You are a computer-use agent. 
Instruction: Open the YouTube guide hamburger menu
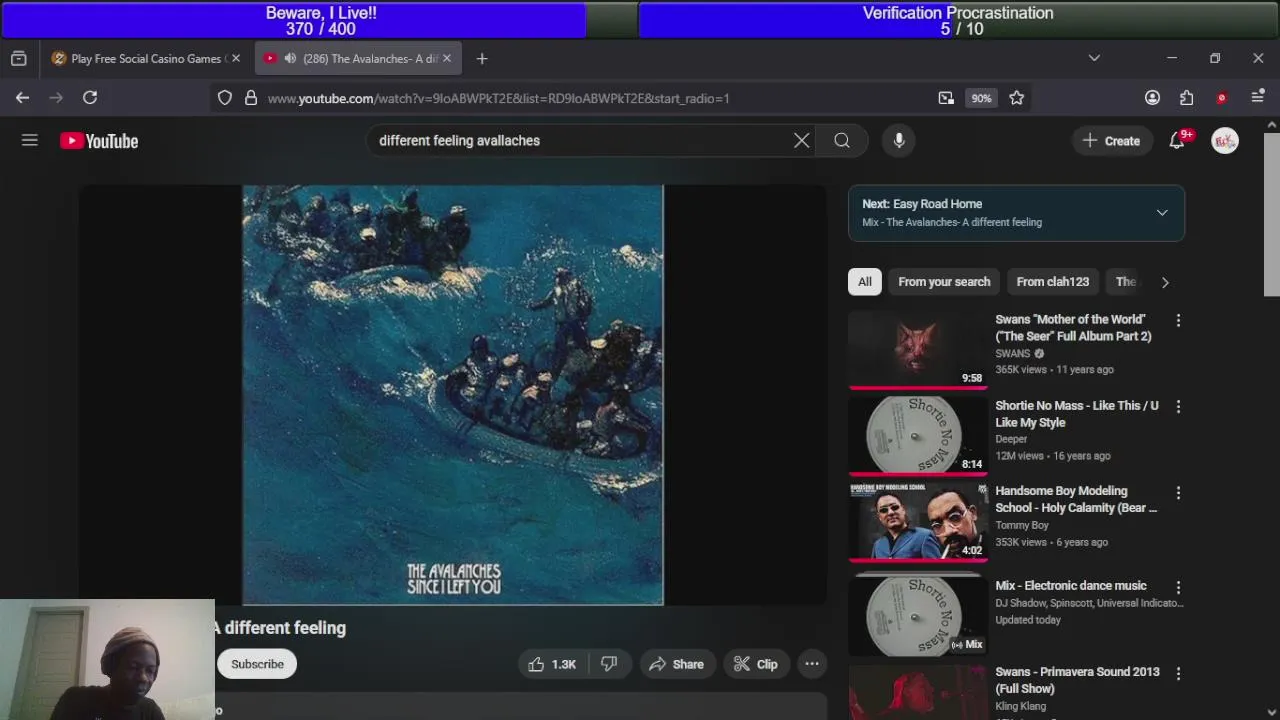[x=30, y=141]
